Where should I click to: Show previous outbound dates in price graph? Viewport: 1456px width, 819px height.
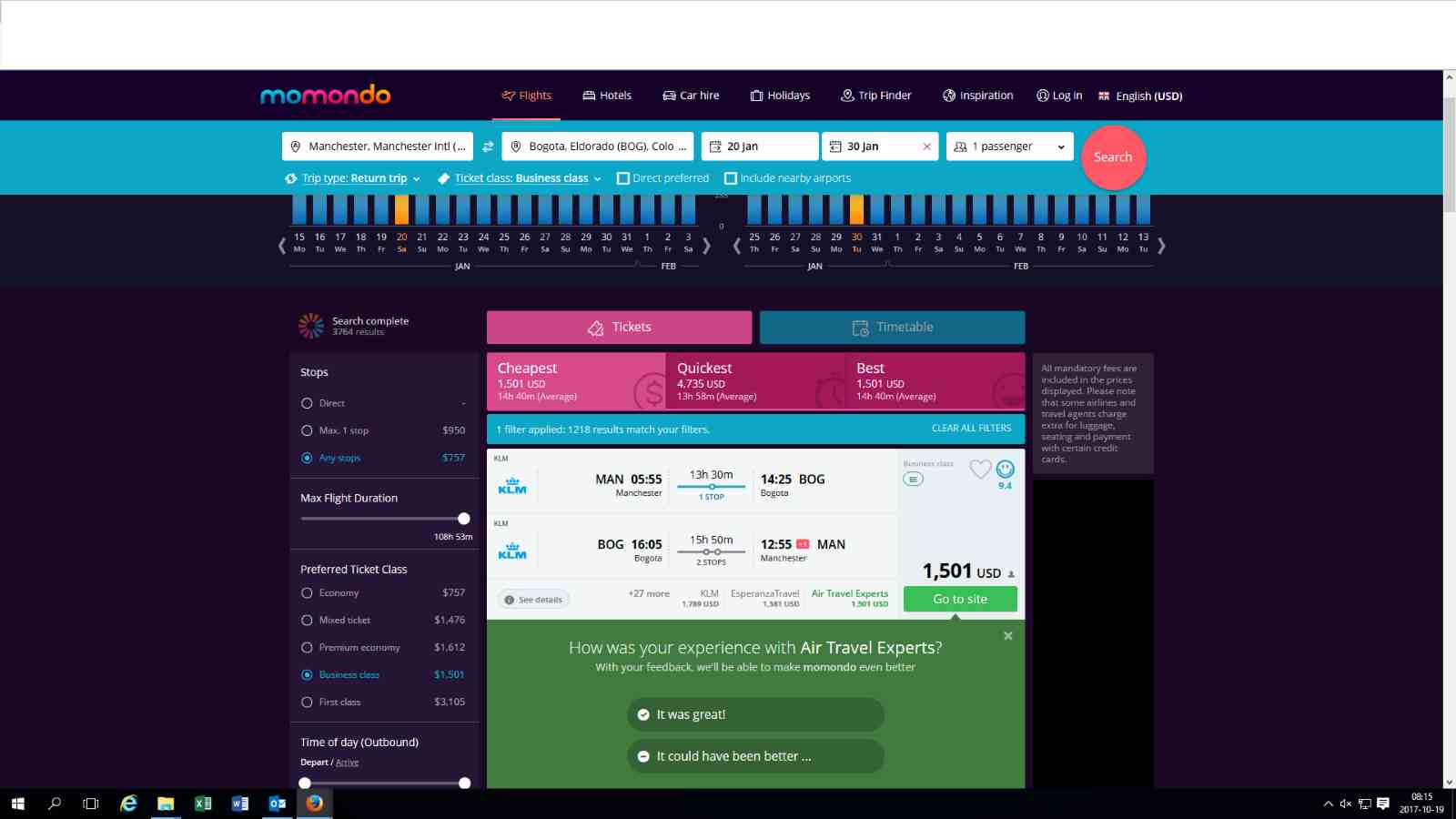click(x=282, y=245)
